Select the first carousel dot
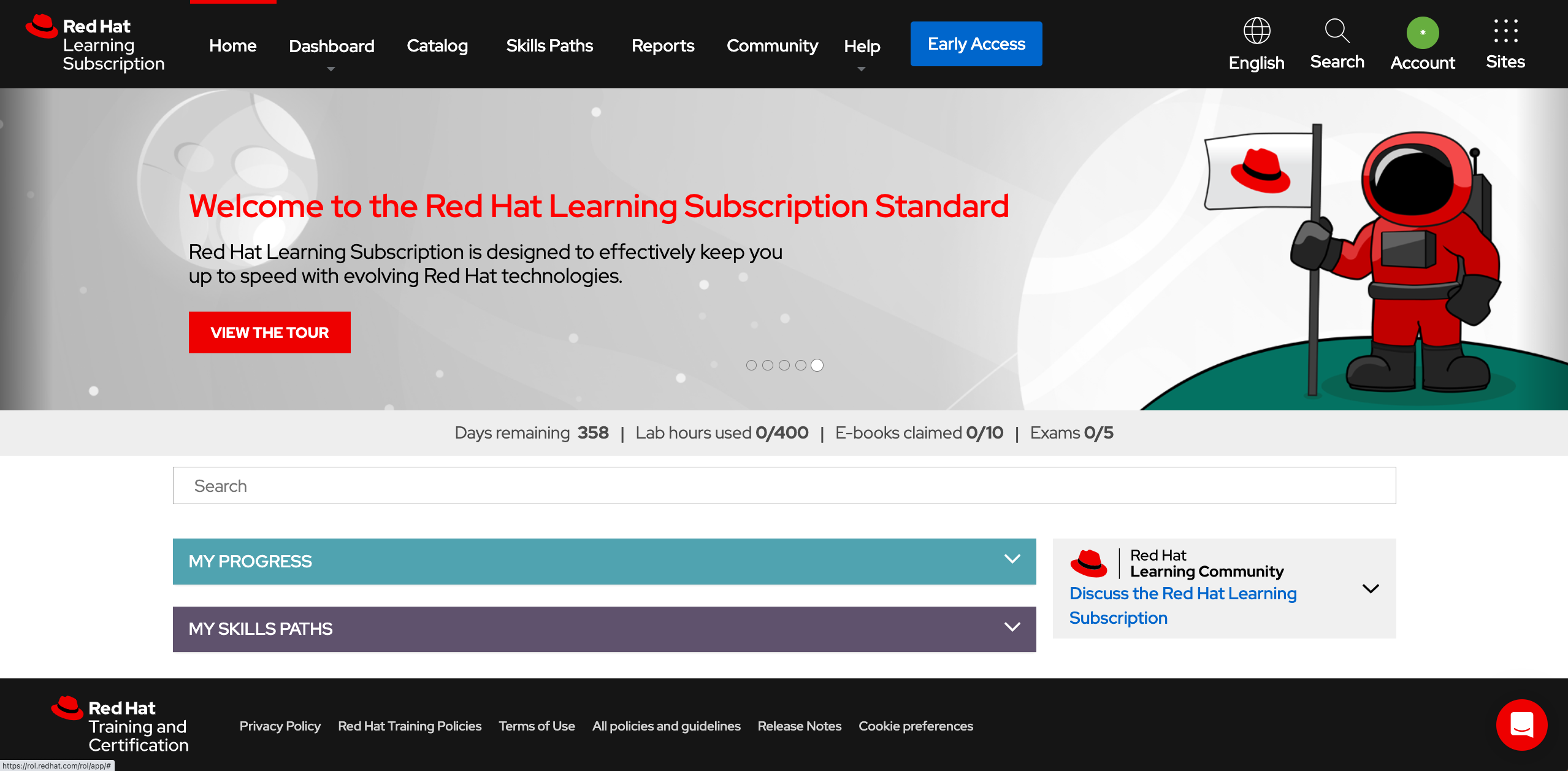The height and width of the screenshot is (771, 1568). pyautogui.click(x=752, y=365)
